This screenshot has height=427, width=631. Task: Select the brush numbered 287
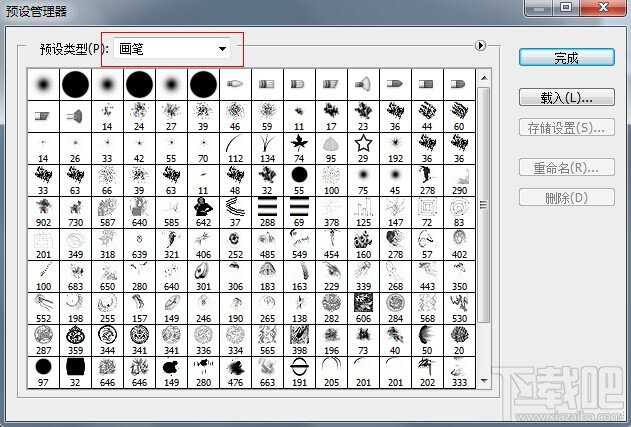pyautogui.click(x=43, y=340)
